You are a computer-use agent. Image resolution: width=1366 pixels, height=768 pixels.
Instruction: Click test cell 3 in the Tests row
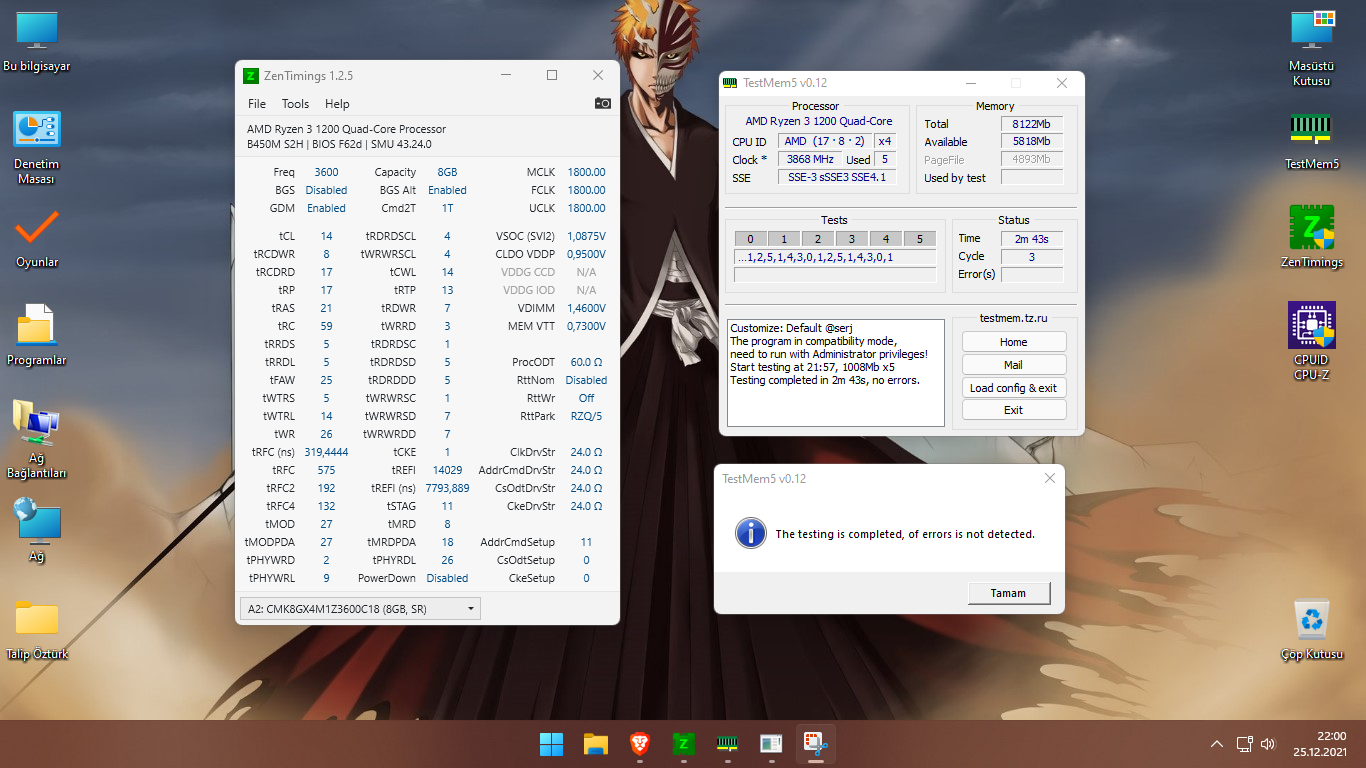click(x=852, y=238)
